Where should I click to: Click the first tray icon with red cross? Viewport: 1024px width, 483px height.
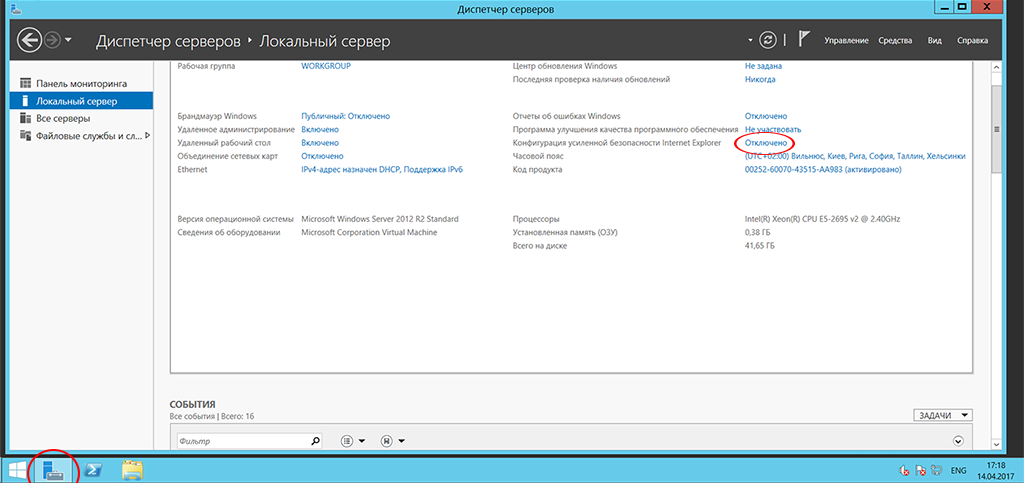tap(904, 470)
